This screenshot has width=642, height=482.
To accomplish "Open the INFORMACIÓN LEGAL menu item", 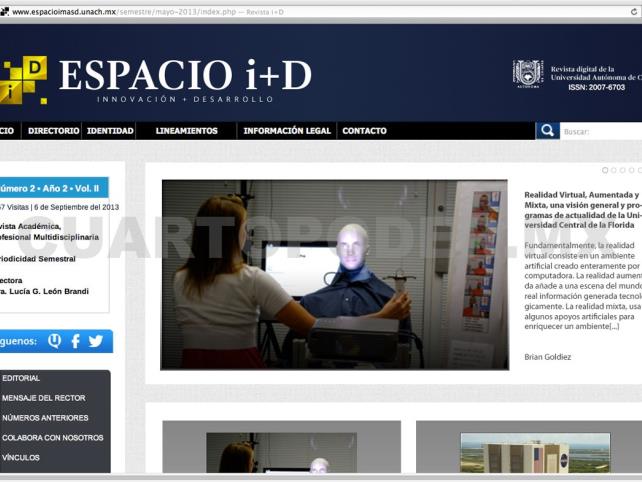I will point(287,131).
